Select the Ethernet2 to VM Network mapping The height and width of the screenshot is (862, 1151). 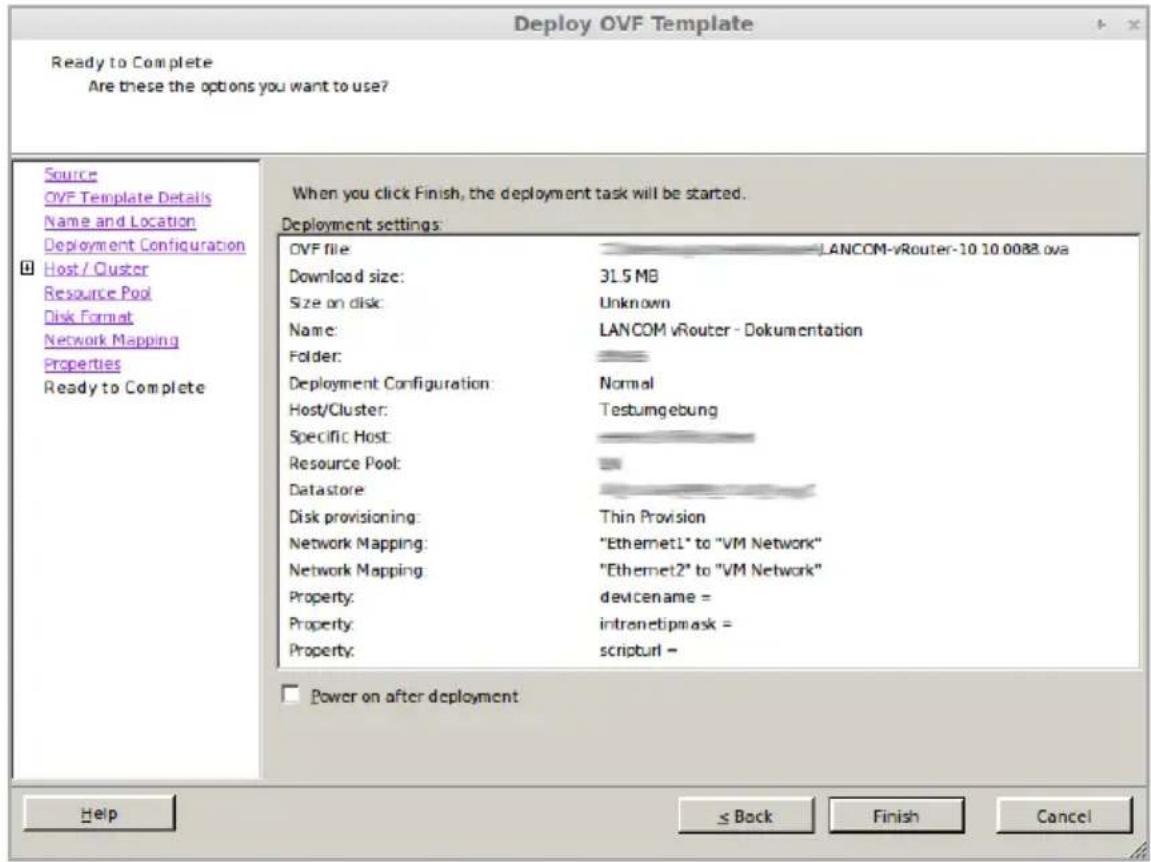pyautogui.click(x=710, y=571)
